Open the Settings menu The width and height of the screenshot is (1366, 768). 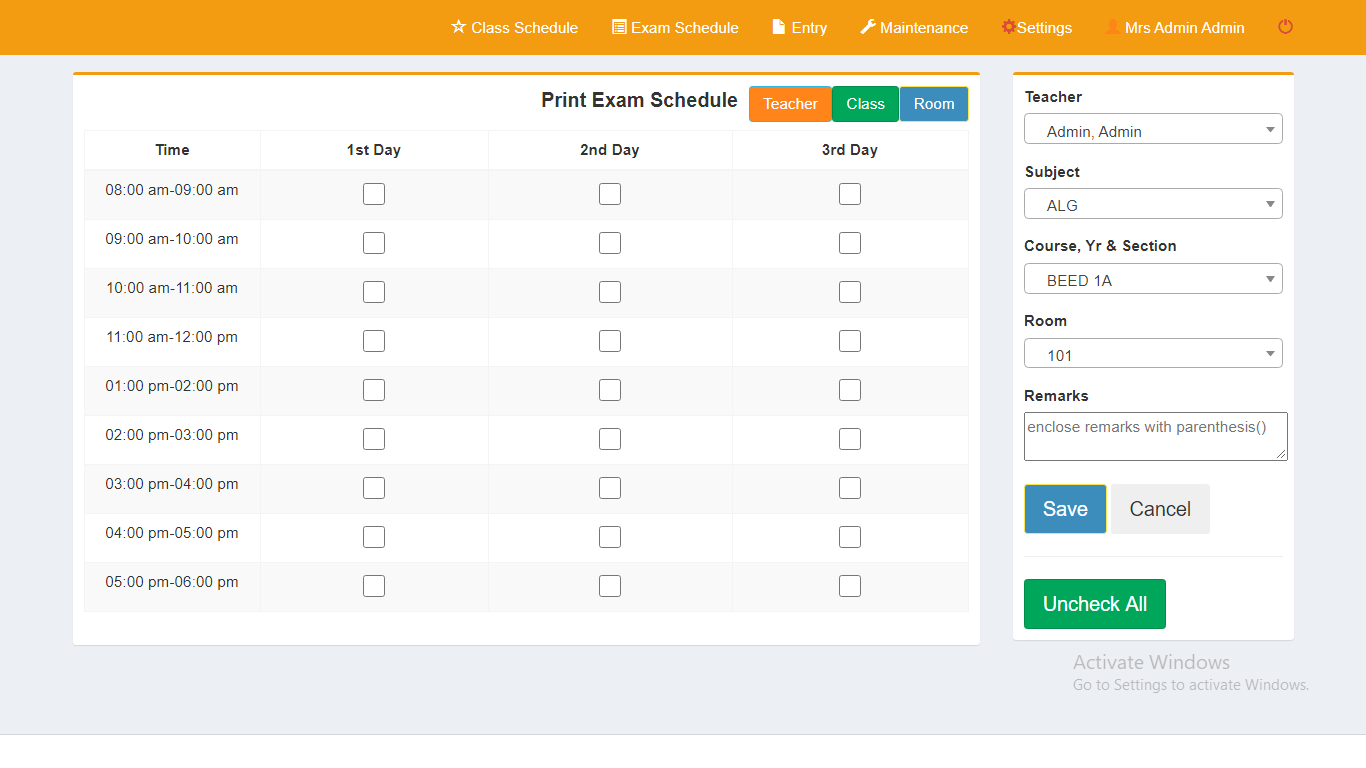[1037, 28]
